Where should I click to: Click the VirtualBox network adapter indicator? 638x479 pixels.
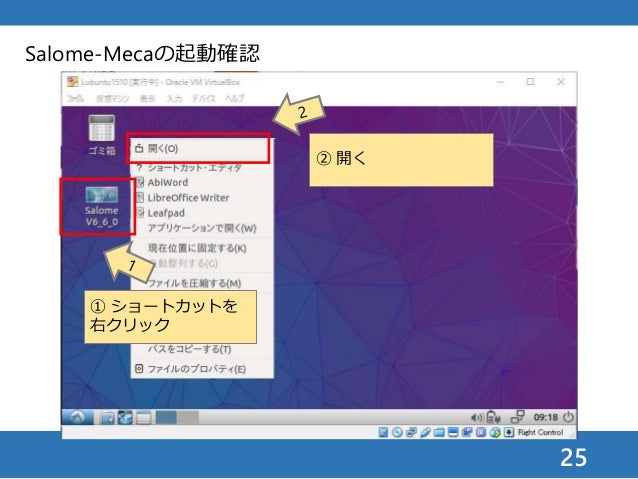coord(411,432)
